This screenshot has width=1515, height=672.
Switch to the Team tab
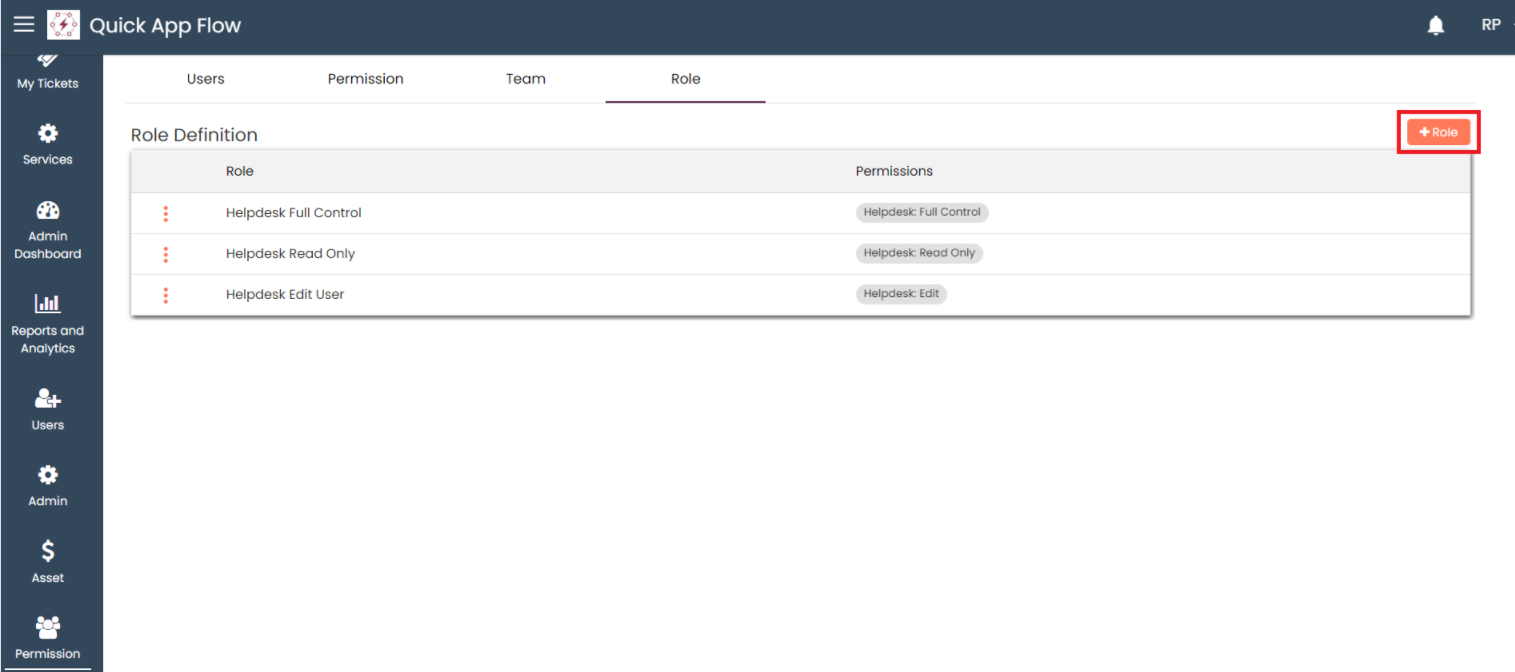pyautogui.click(x=525, y=79)
